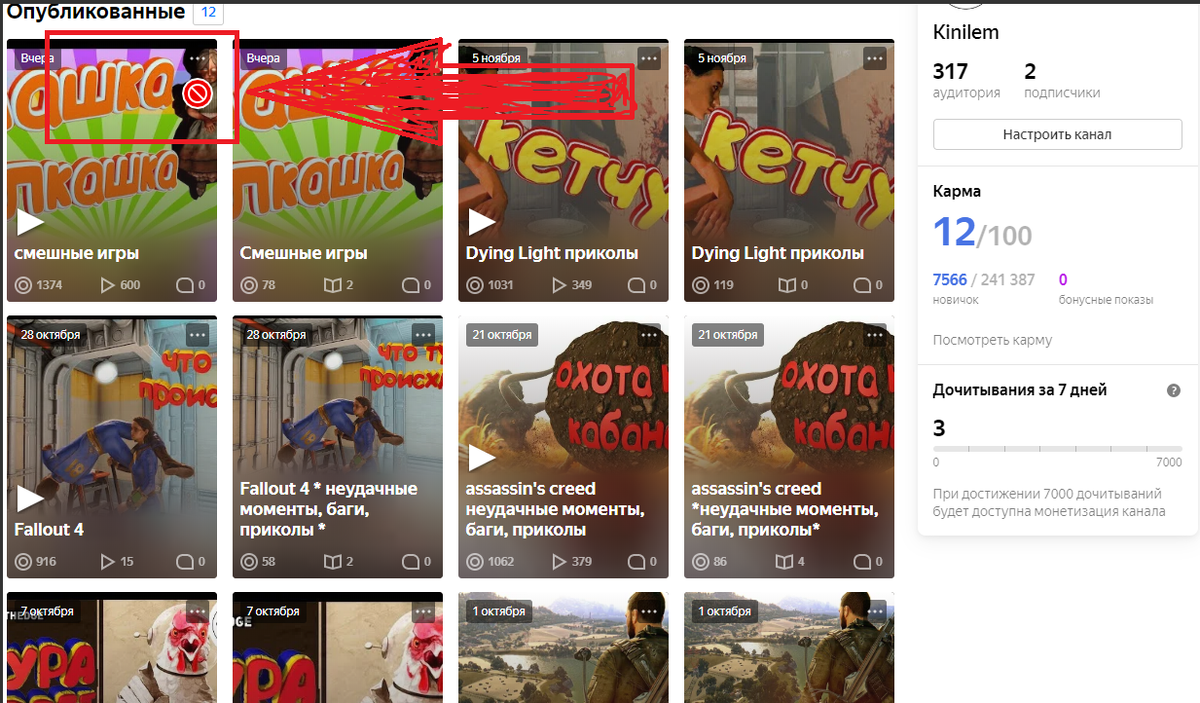This screenshot has height=703, width=1200.
Task: Open the Посмотреть карму link
Action: [992, 340]
